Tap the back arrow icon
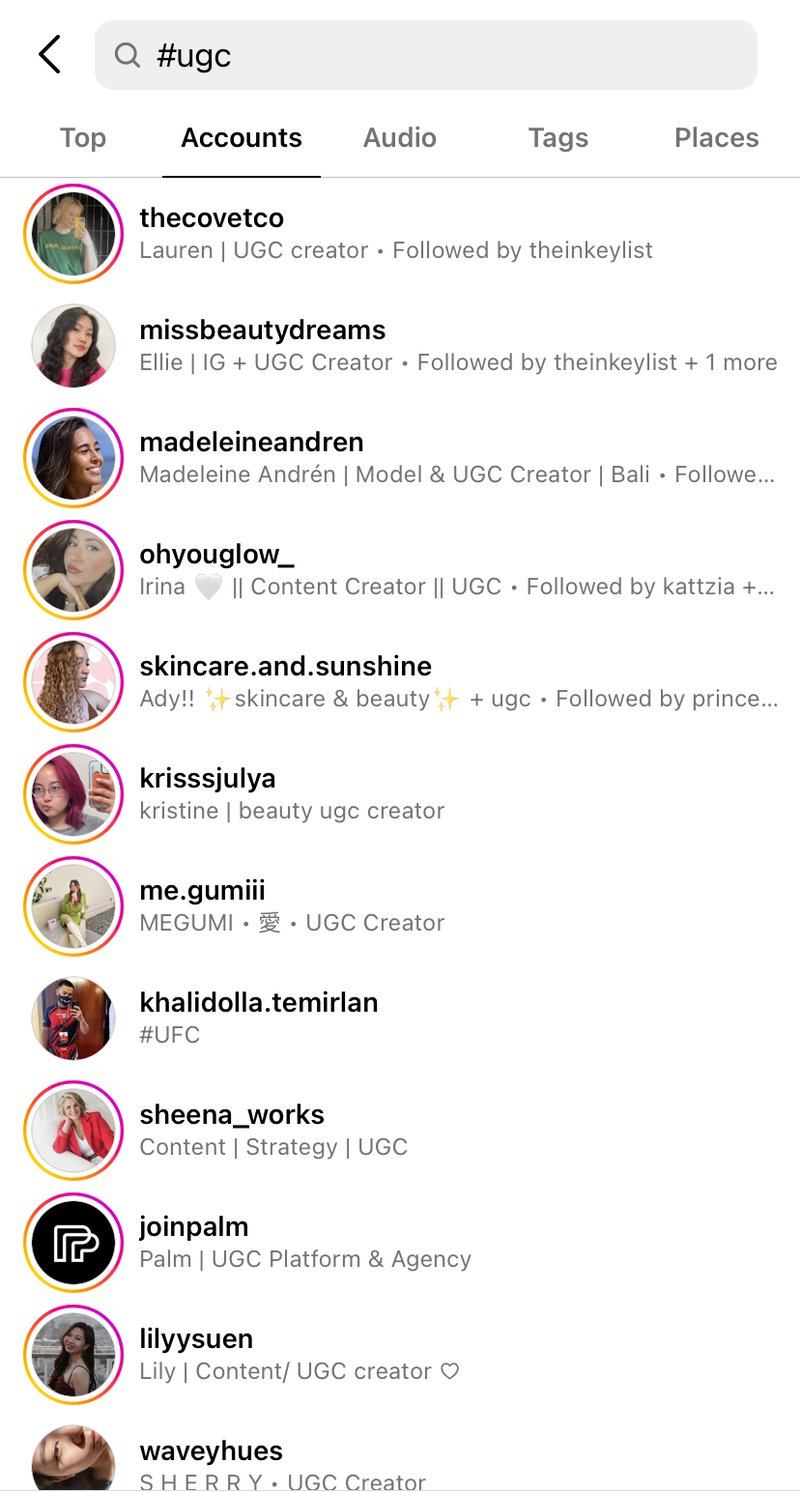Viewport: 800px width, 1492px height. 50,55
